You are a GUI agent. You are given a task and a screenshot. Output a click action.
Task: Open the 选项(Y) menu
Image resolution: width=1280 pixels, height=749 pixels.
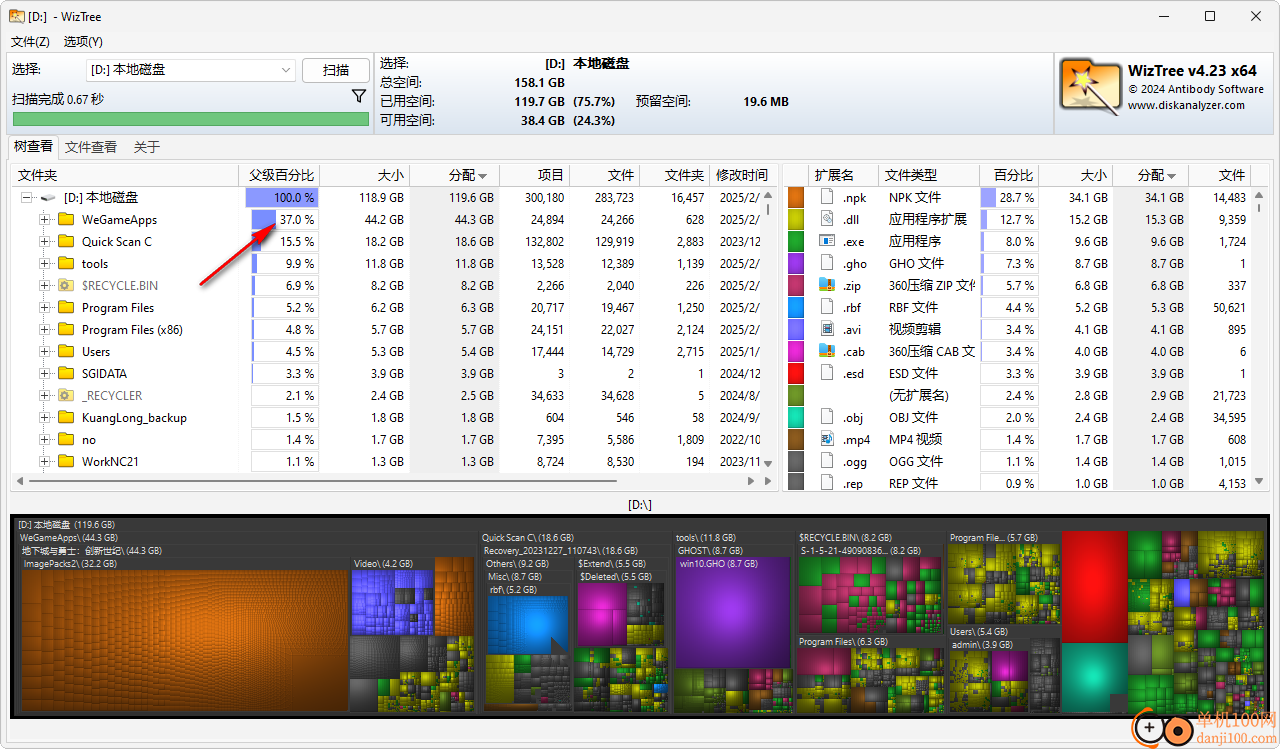pyautogui.click(x=83, y=42)
